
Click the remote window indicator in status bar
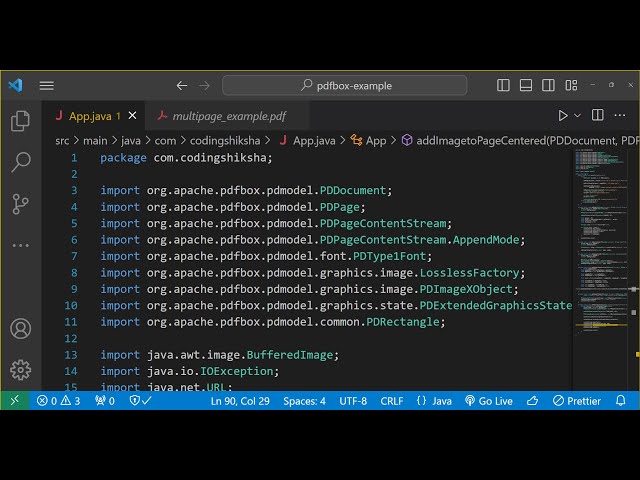(x=14, y=400)
